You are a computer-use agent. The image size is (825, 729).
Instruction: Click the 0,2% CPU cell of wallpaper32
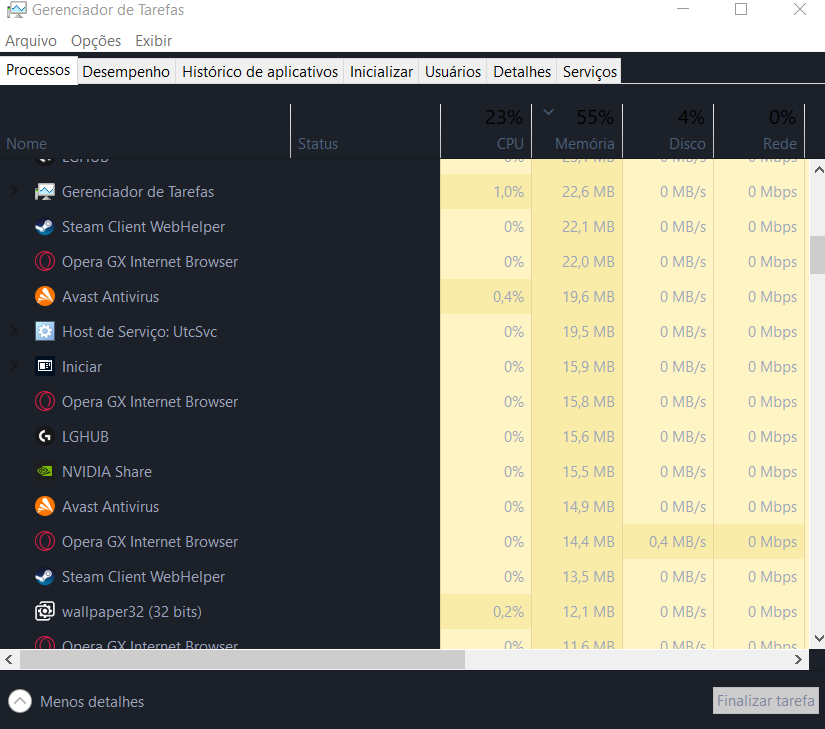coord(486,612)
